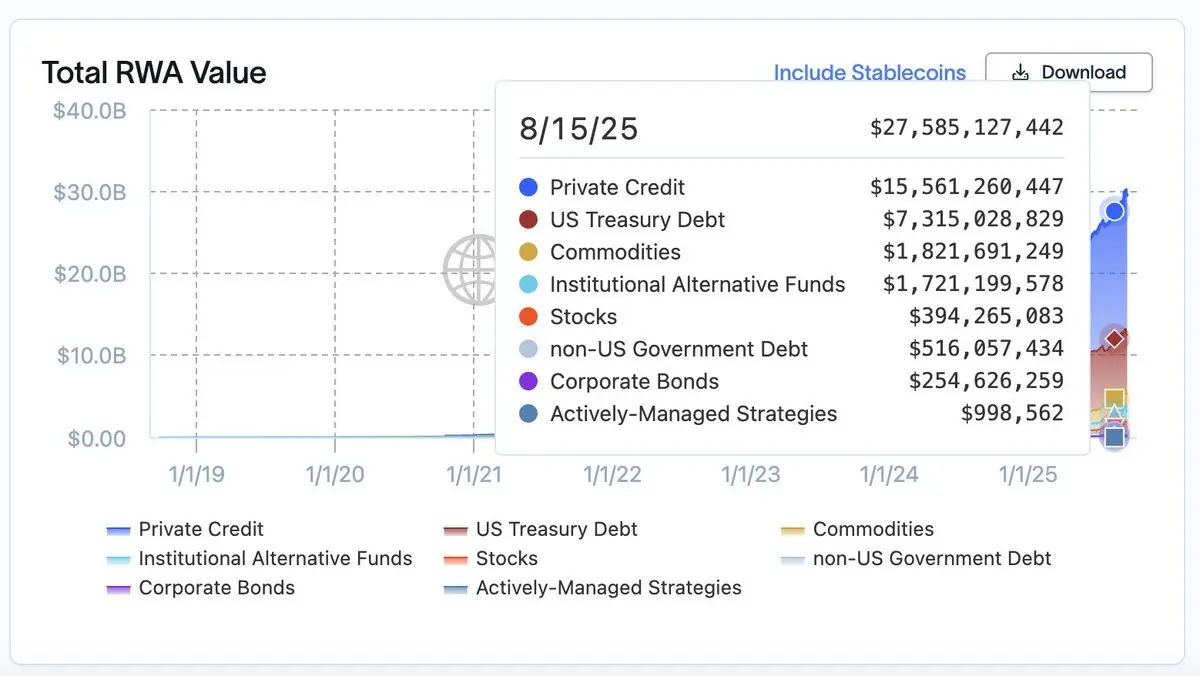Toggle Corporate Bonds series in legend
Image resolution: width=1200 pixels, height=676 pixels.
point(216,588)
